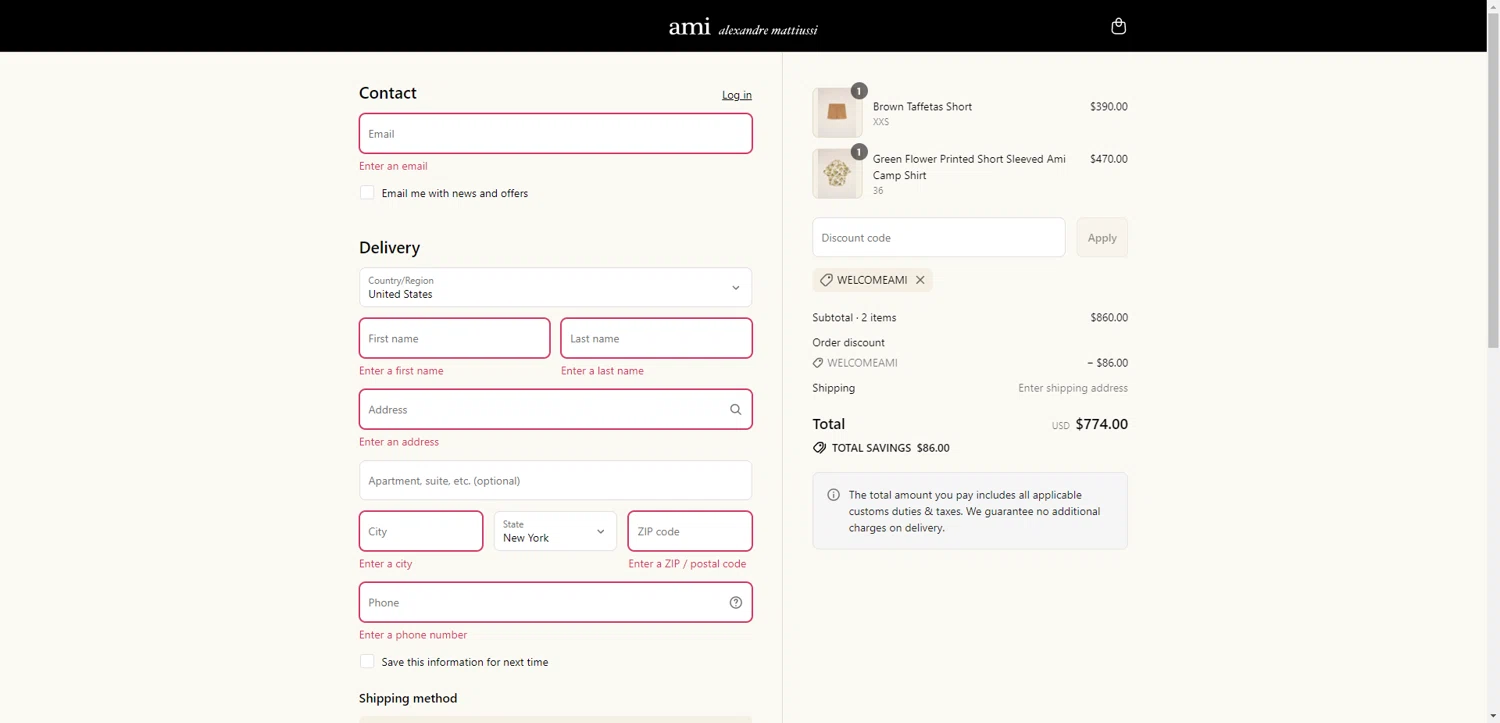1500x723 pixels.
Task: Focus the City input field
Action: pos(421,531)
